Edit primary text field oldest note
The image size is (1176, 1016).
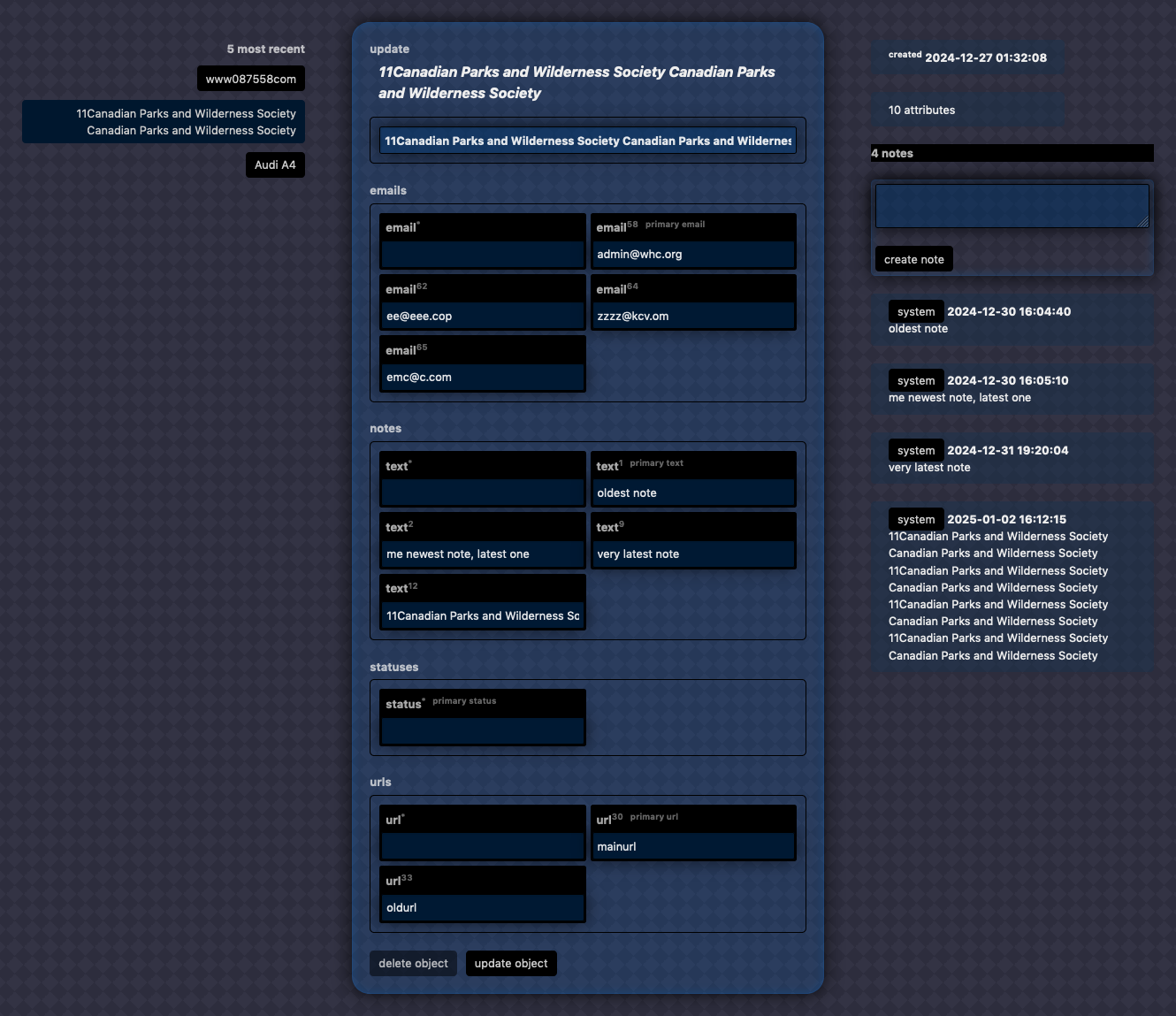click(x=693, y=493)
